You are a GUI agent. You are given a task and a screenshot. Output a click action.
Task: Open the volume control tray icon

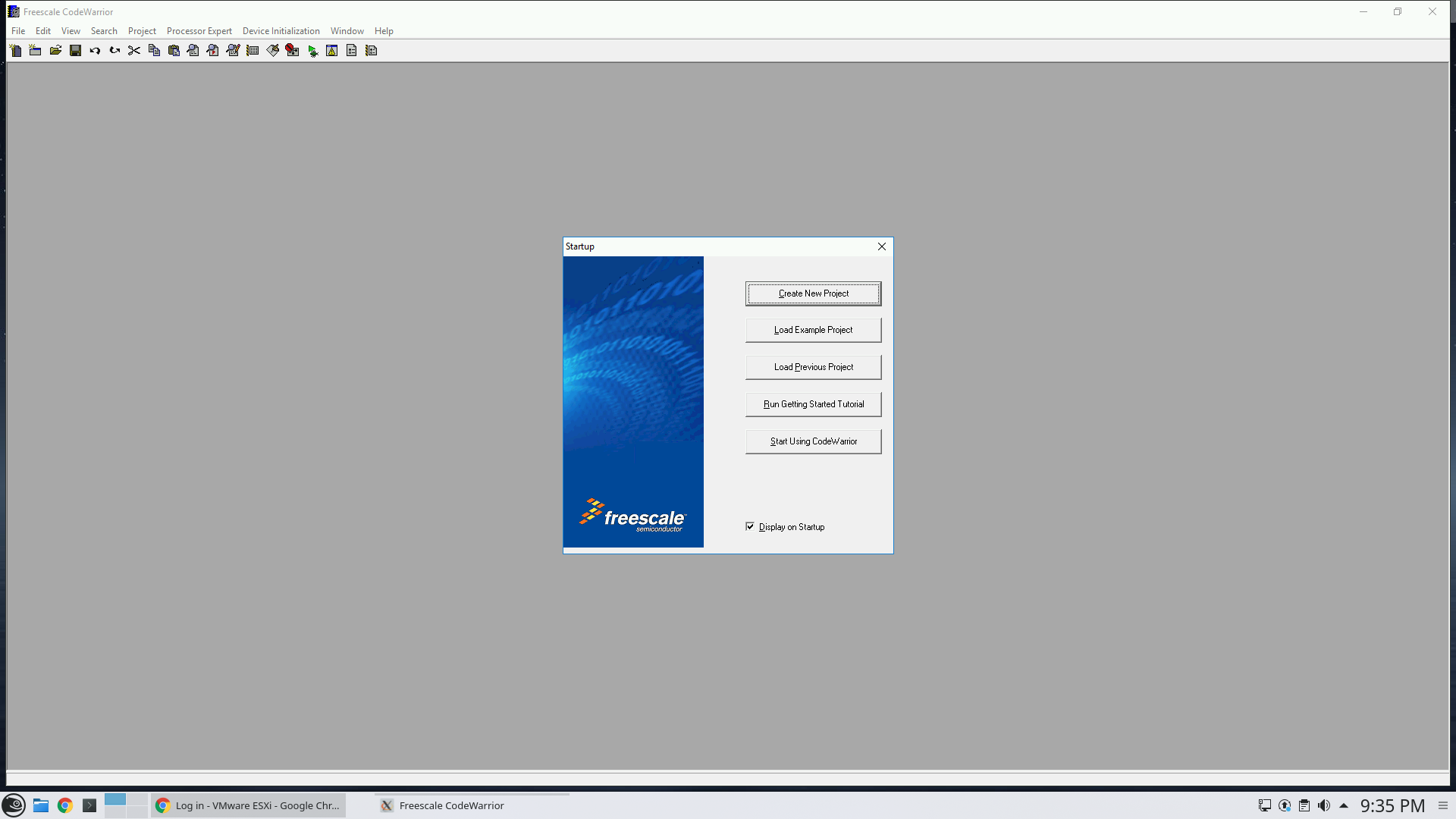(x=1324, y=805)
